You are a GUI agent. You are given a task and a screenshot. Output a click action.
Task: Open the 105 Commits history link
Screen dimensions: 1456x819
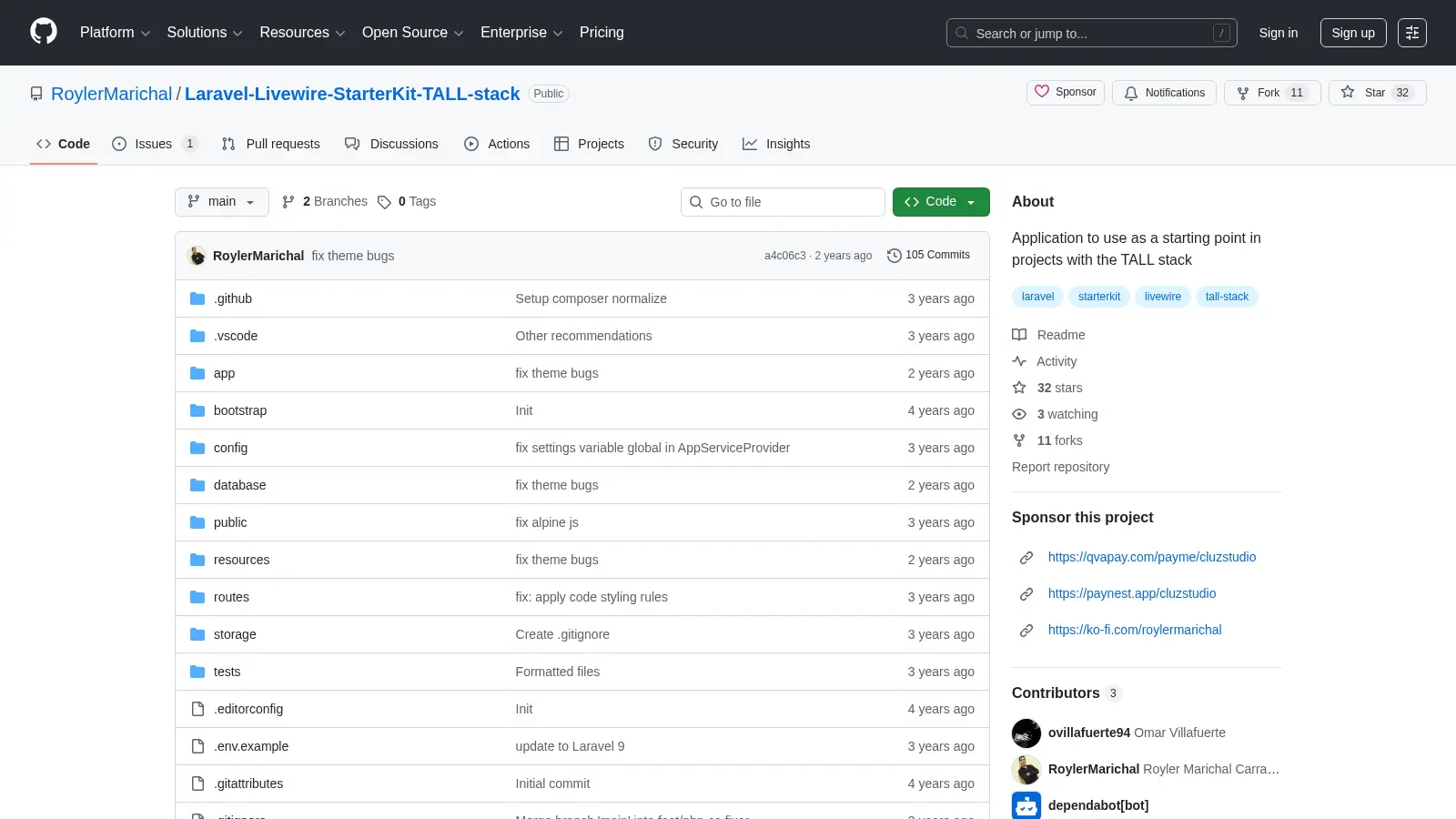(929, 256)
